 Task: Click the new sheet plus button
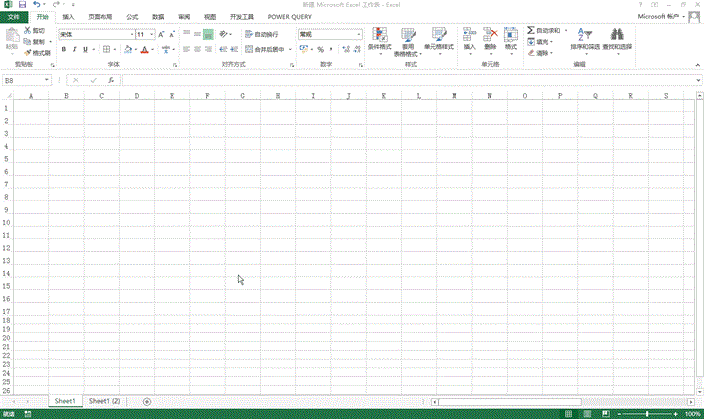tap(147, 401)
